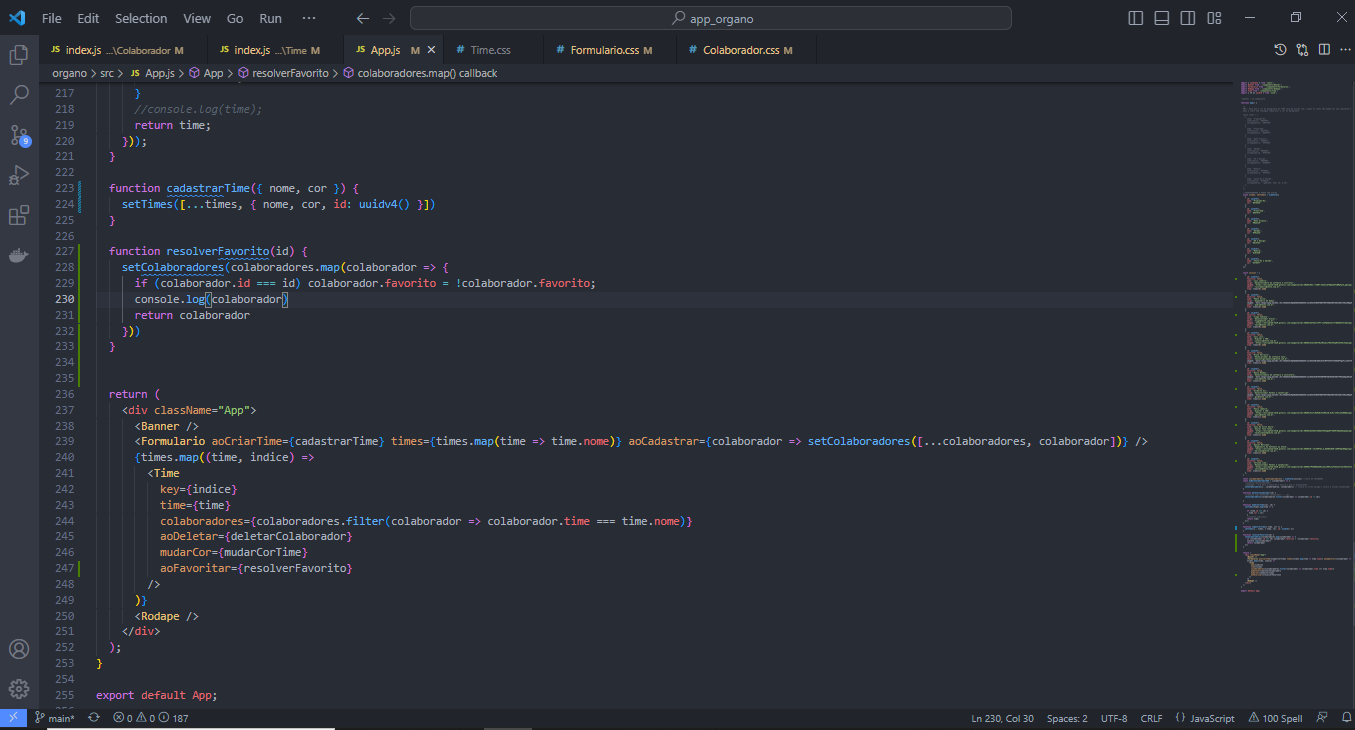Open the Explorer view in activity bar
This screenshot has width=1355, height=730.
point(19,55)
